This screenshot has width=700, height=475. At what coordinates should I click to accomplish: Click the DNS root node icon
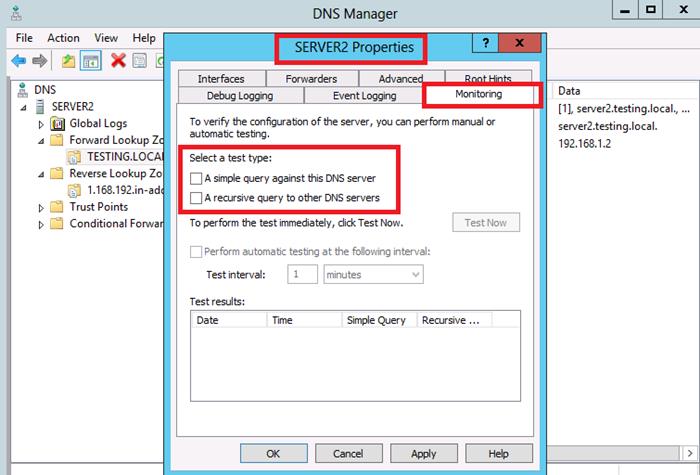[22, 90]
